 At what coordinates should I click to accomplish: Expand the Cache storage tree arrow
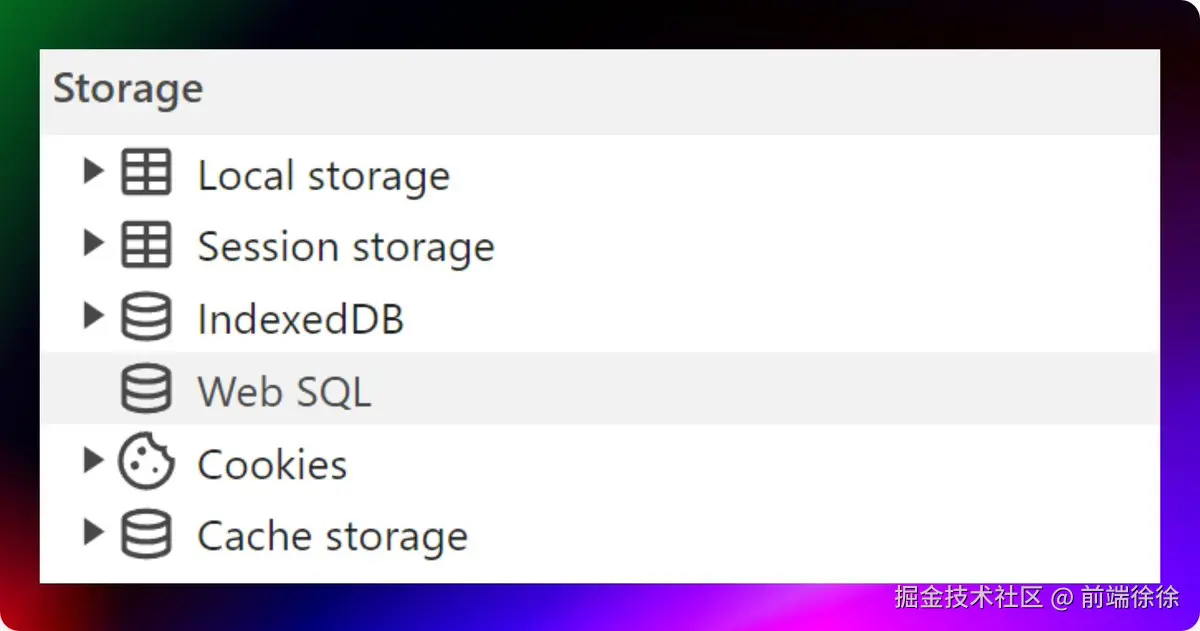tap(93, 533)
